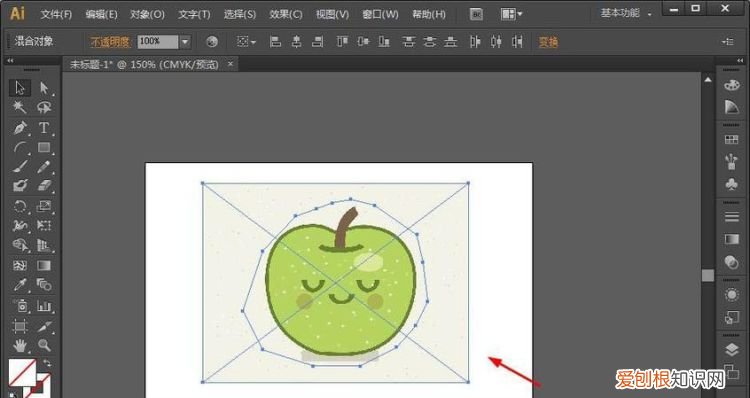Open the Brushes panel
750x398 pixels.
(731, 162)
